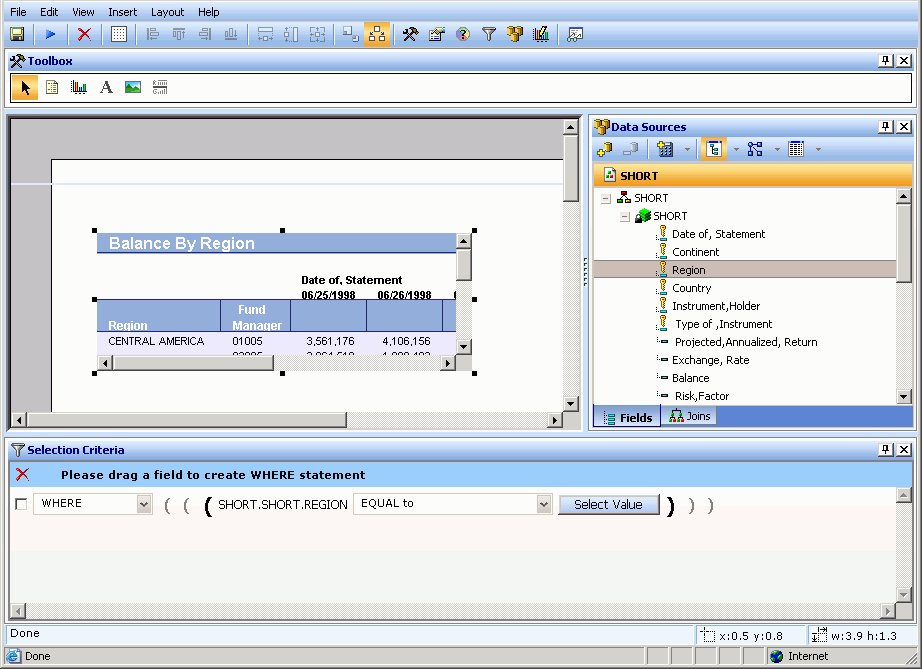Add a data source with plus cylinder icon
Viewport: 922px width, 669px height.
[604, 149]
